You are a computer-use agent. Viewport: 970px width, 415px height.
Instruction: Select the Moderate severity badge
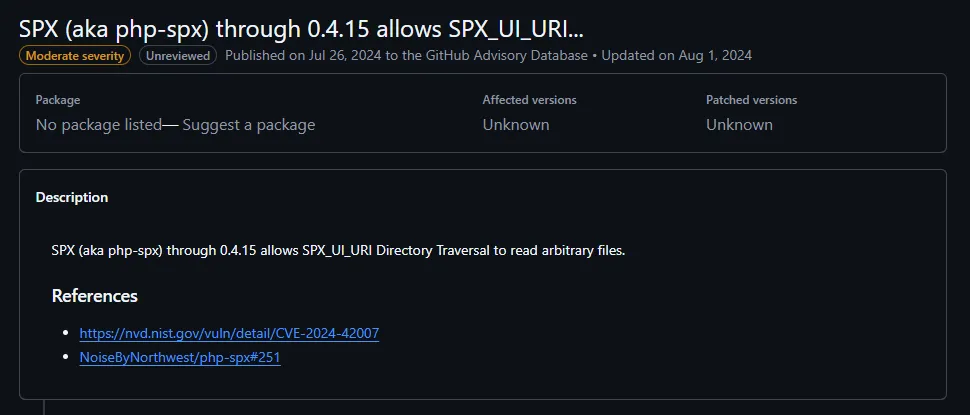point(75,56)
